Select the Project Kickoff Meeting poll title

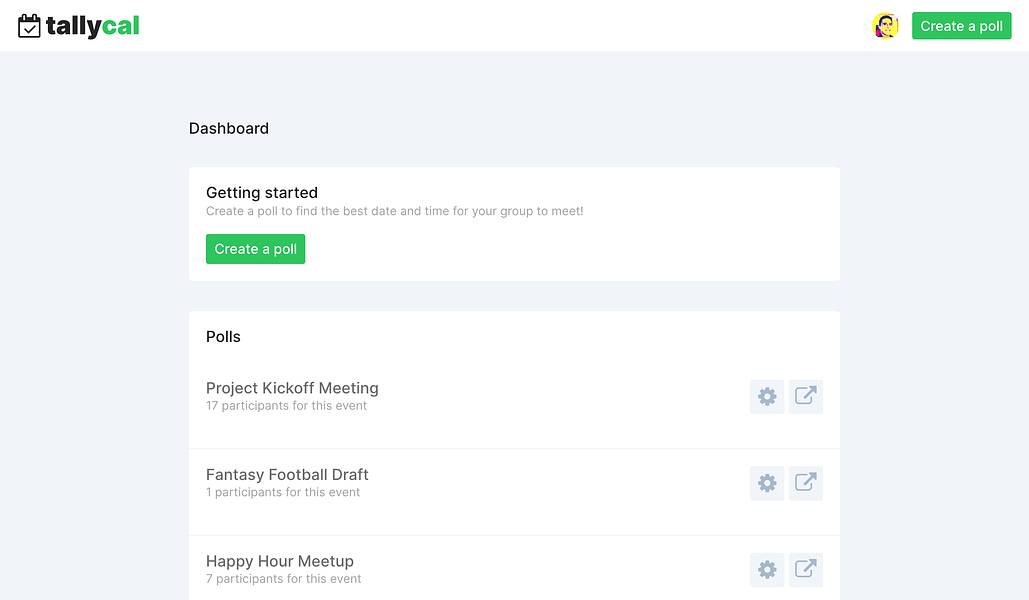292,388
